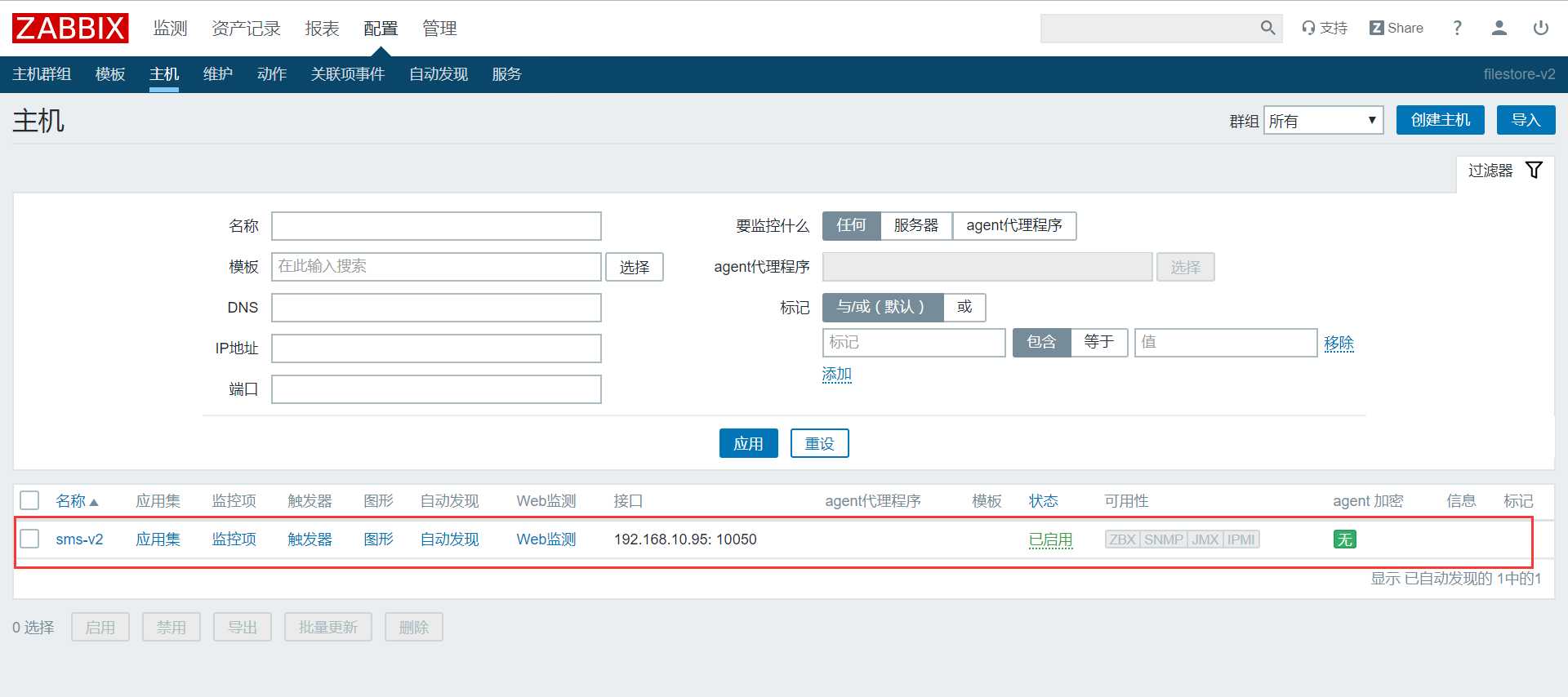Go to 服务 submenu
Screen dimensions: 1568x697
(x=506, y=74)
